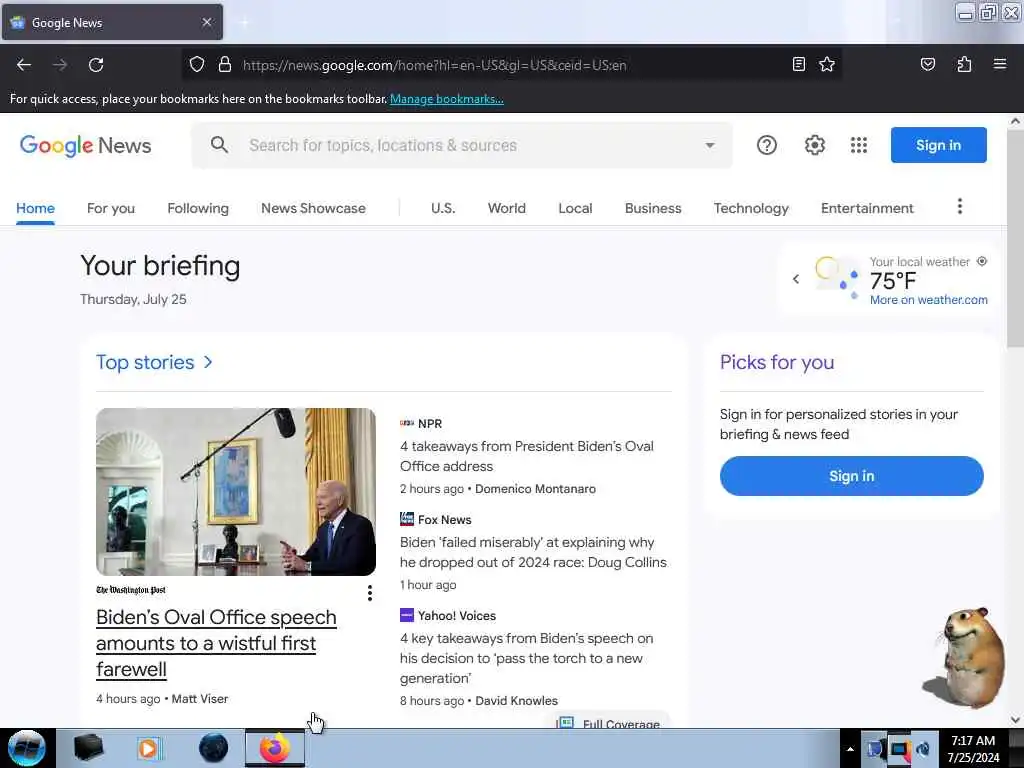Bookmark this page with the star icon
Viewport: 1024px width, 768px height.
pyautogui.click(x=827, y=64)
